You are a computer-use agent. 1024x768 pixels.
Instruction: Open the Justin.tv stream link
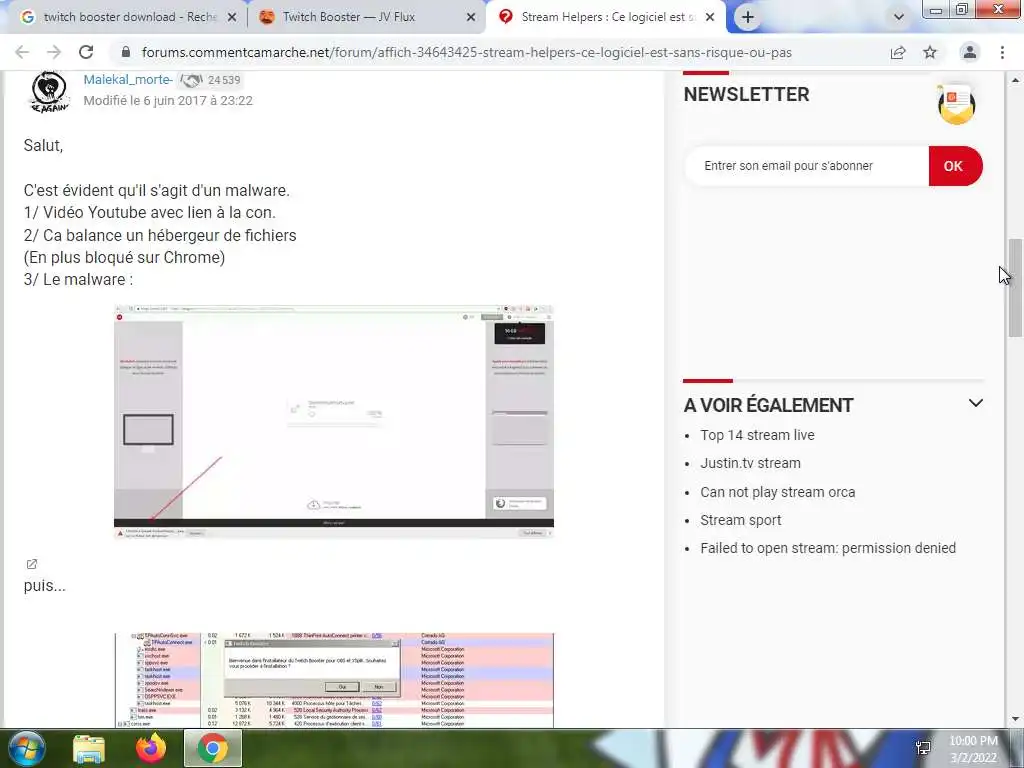[750, 463]
